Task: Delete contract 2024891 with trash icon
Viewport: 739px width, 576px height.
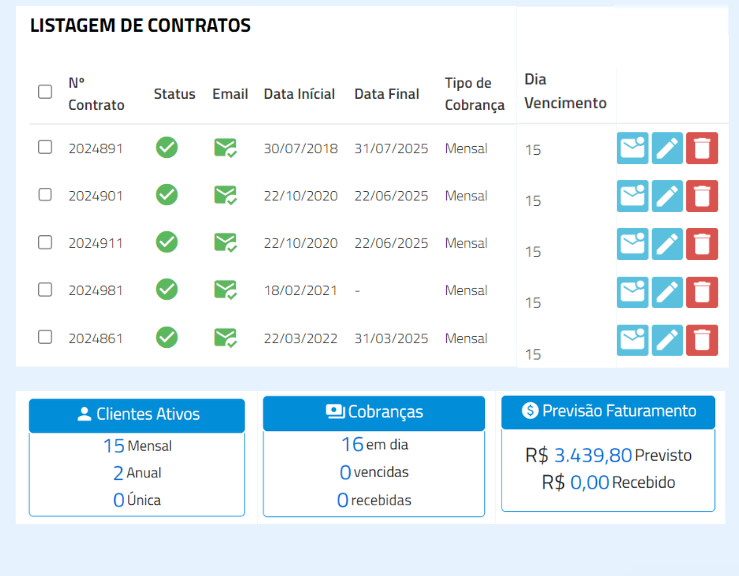Action: click(x=702, y=148)
